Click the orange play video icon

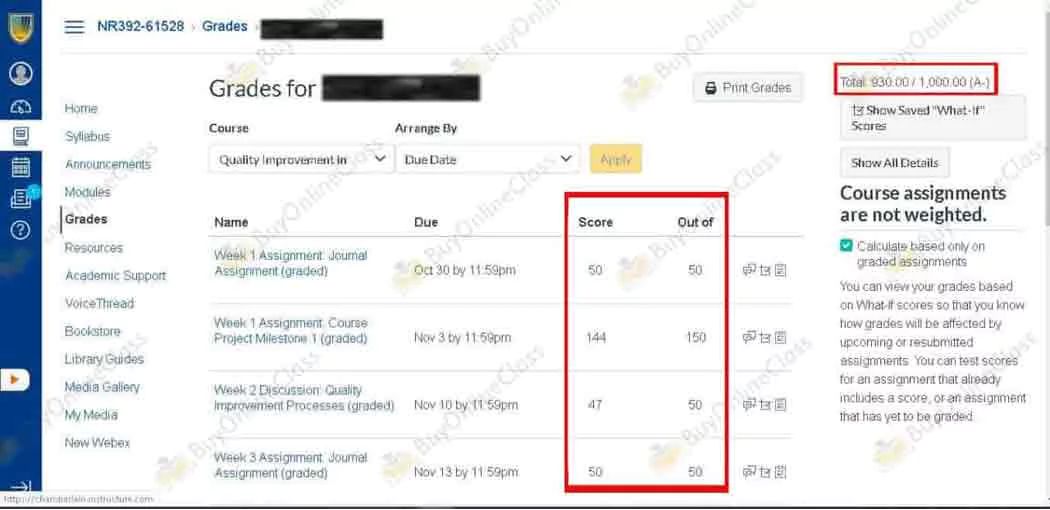pyautogui.click(x=15, y=379)
